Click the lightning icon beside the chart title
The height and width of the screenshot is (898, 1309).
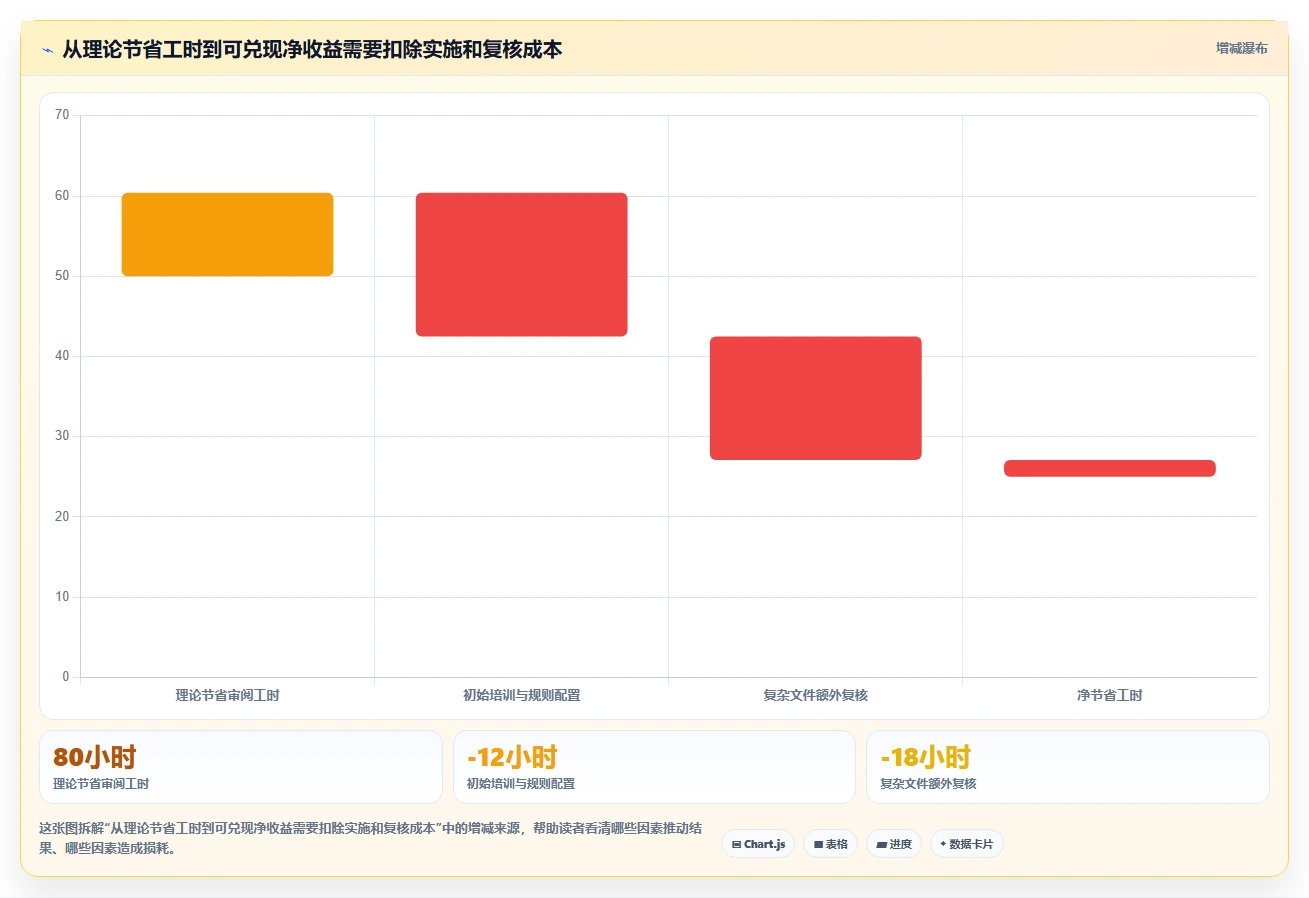coord(47,50)
